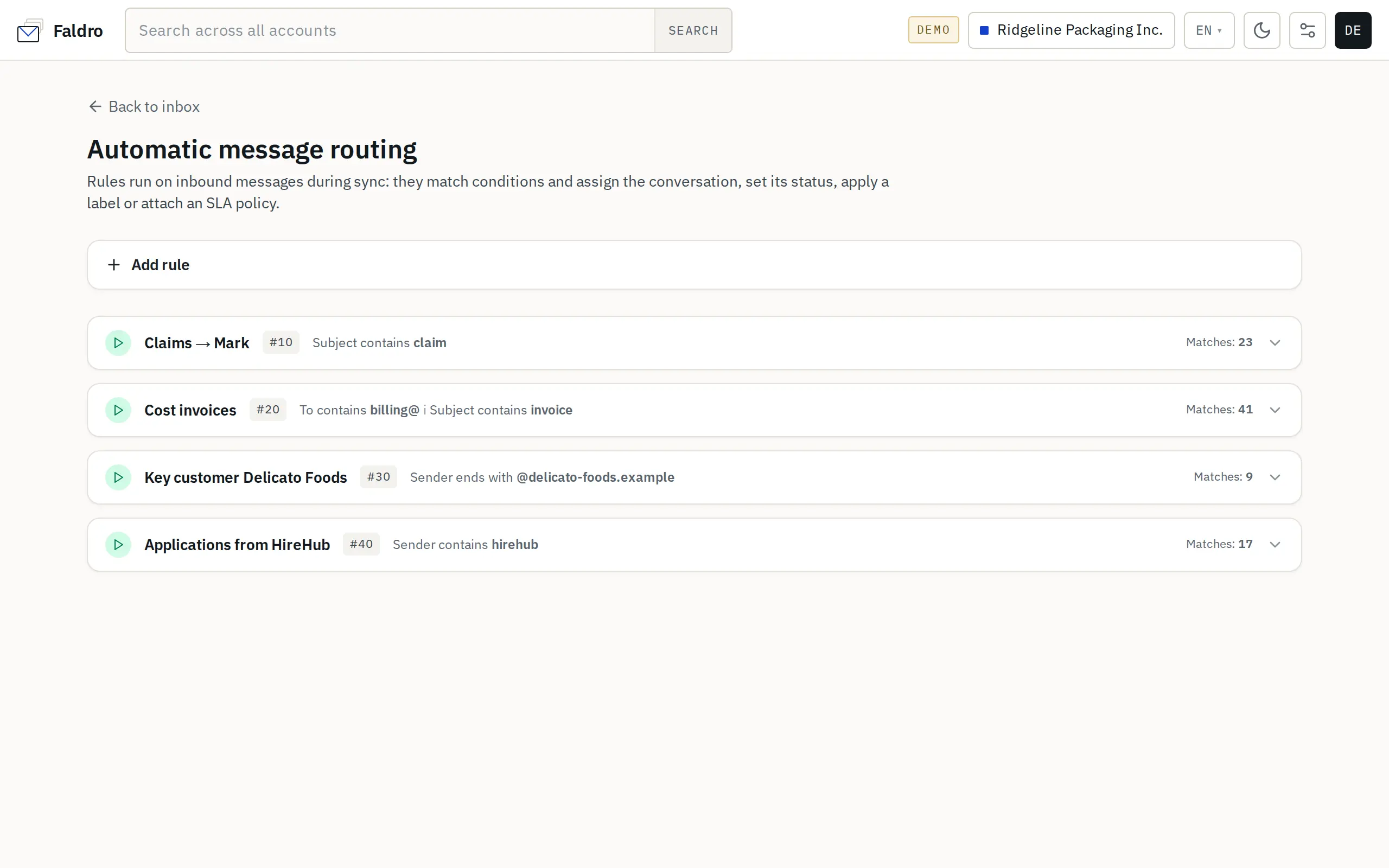Click the Claims → Mark rule title
Viewport: 1389px width, 868px height.
[x=196, y=343]
